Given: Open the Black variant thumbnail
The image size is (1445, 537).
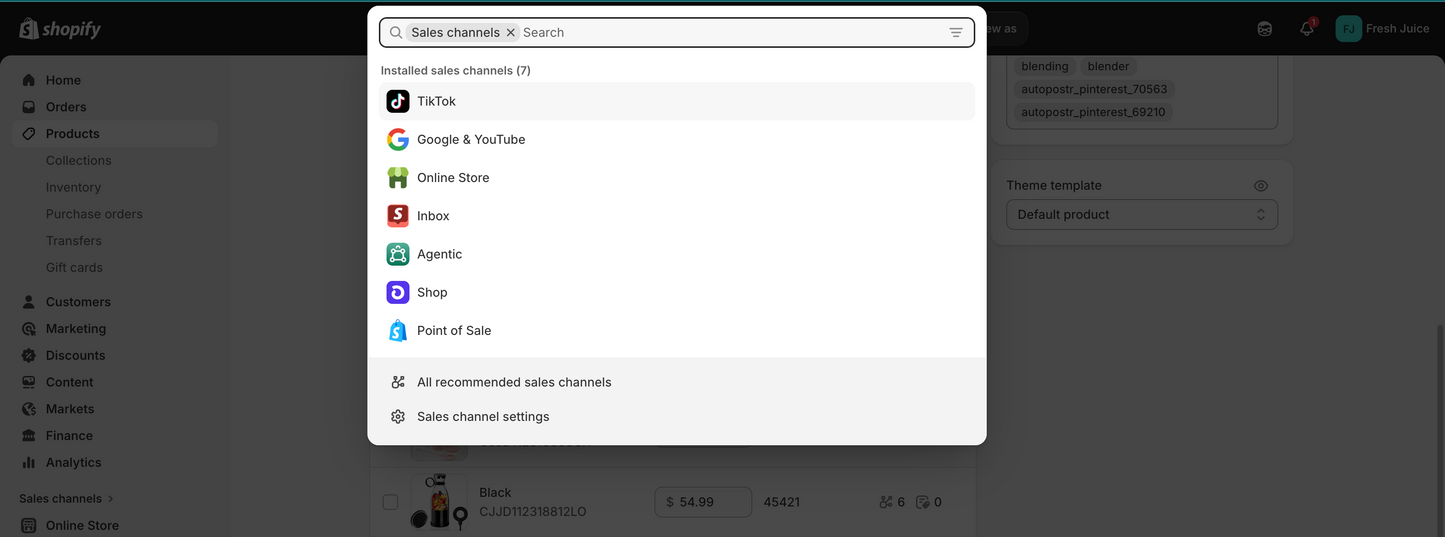Looking at the screenshot, I should tap(439, 502).
